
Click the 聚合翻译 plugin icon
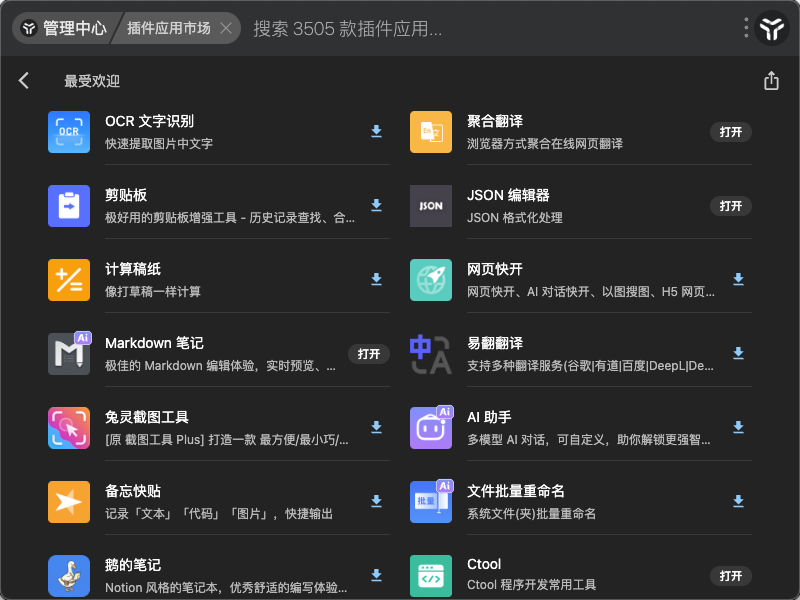click(x=431, y=132)
